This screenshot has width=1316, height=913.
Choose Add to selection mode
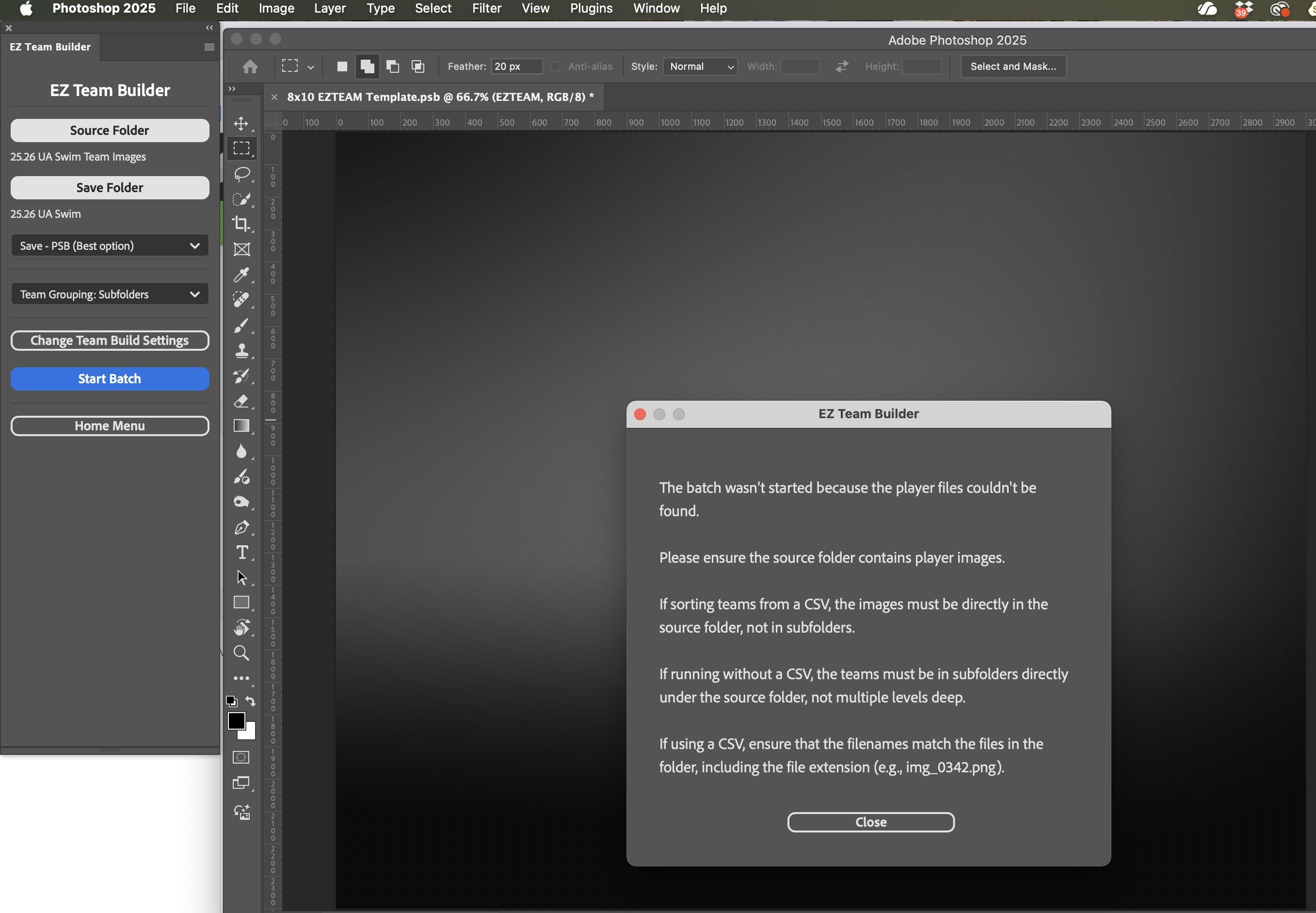point(367,66)
